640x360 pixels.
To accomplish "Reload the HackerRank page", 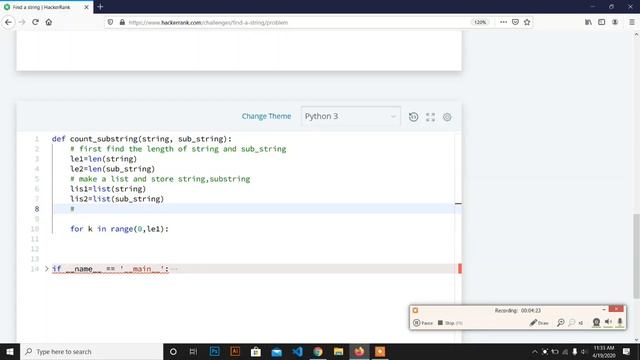I will (36, 22).
